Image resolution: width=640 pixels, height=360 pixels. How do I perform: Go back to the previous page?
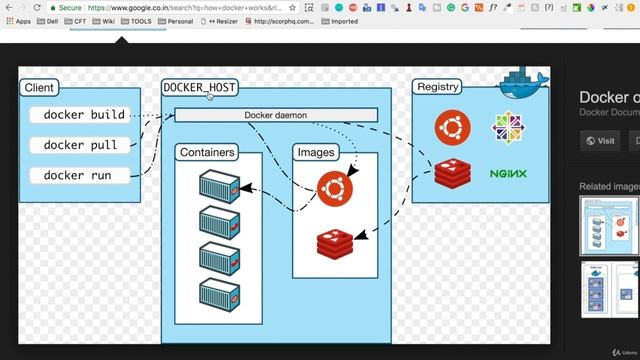9,7
